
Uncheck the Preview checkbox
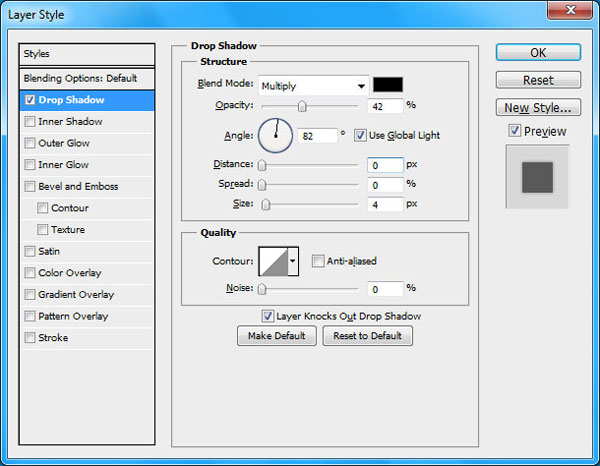pos(515,131)
